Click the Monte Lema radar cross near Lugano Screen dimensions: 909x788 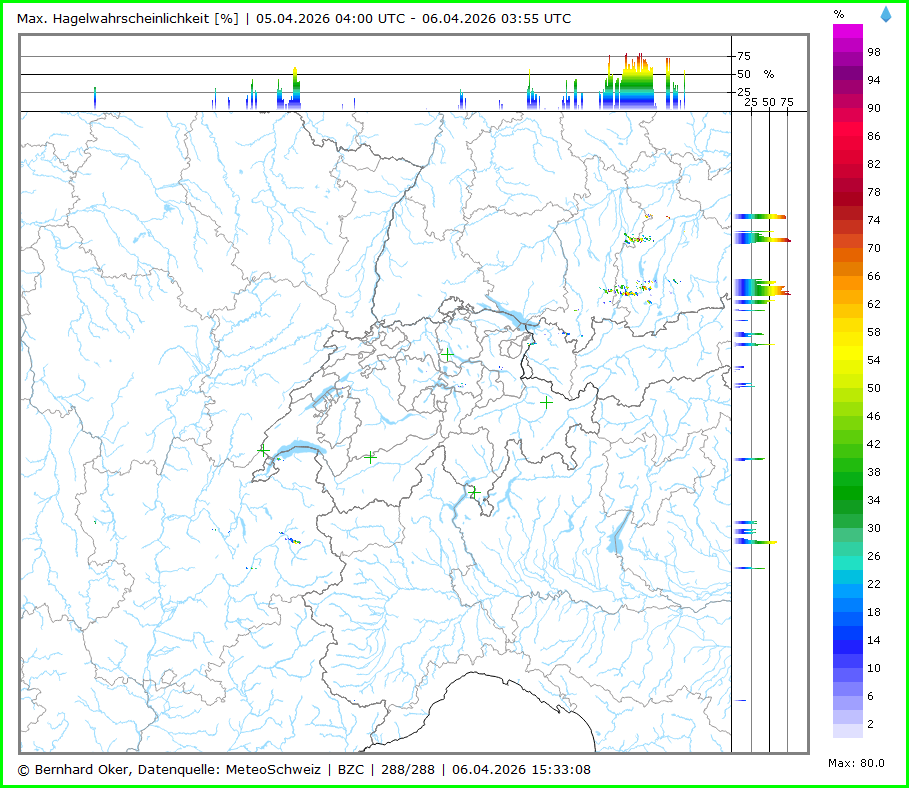click(x=474, y=491)
